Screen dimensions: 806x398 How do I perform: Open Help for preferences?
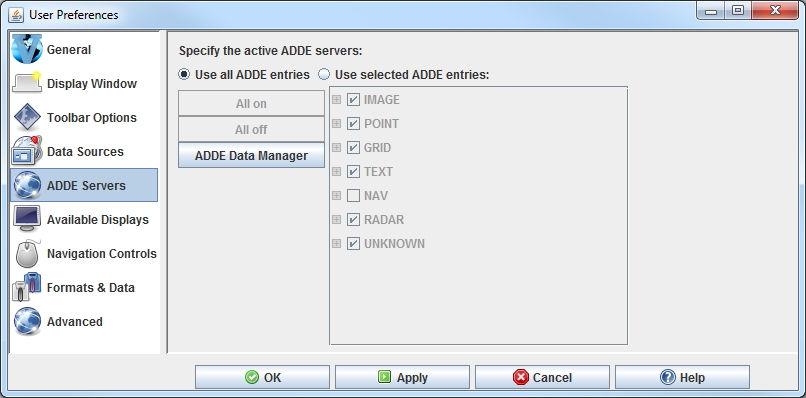(x=682, y=377)
